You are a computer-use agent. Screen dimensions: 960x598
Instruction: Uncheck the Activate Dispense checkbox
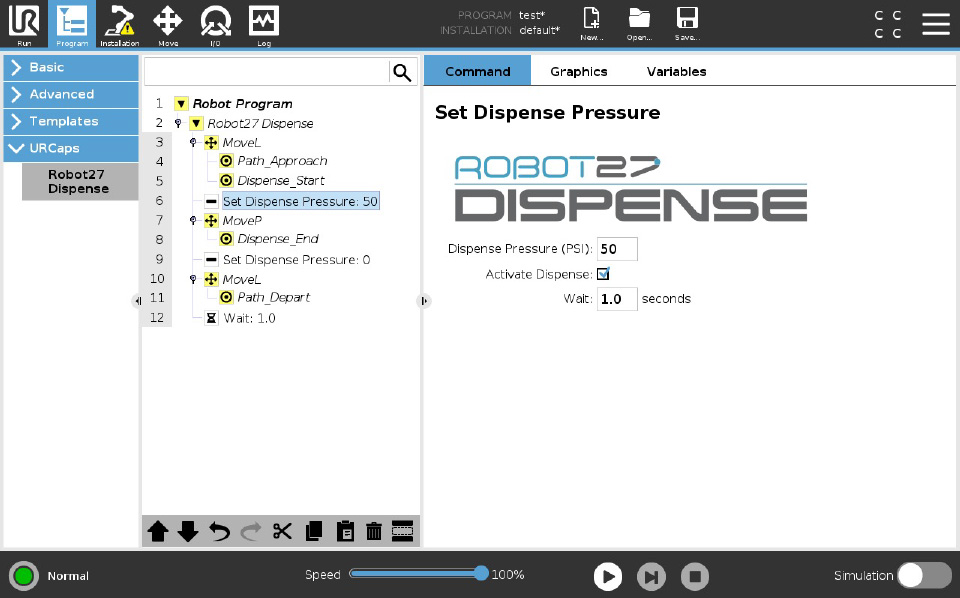(x=603, y=273)
